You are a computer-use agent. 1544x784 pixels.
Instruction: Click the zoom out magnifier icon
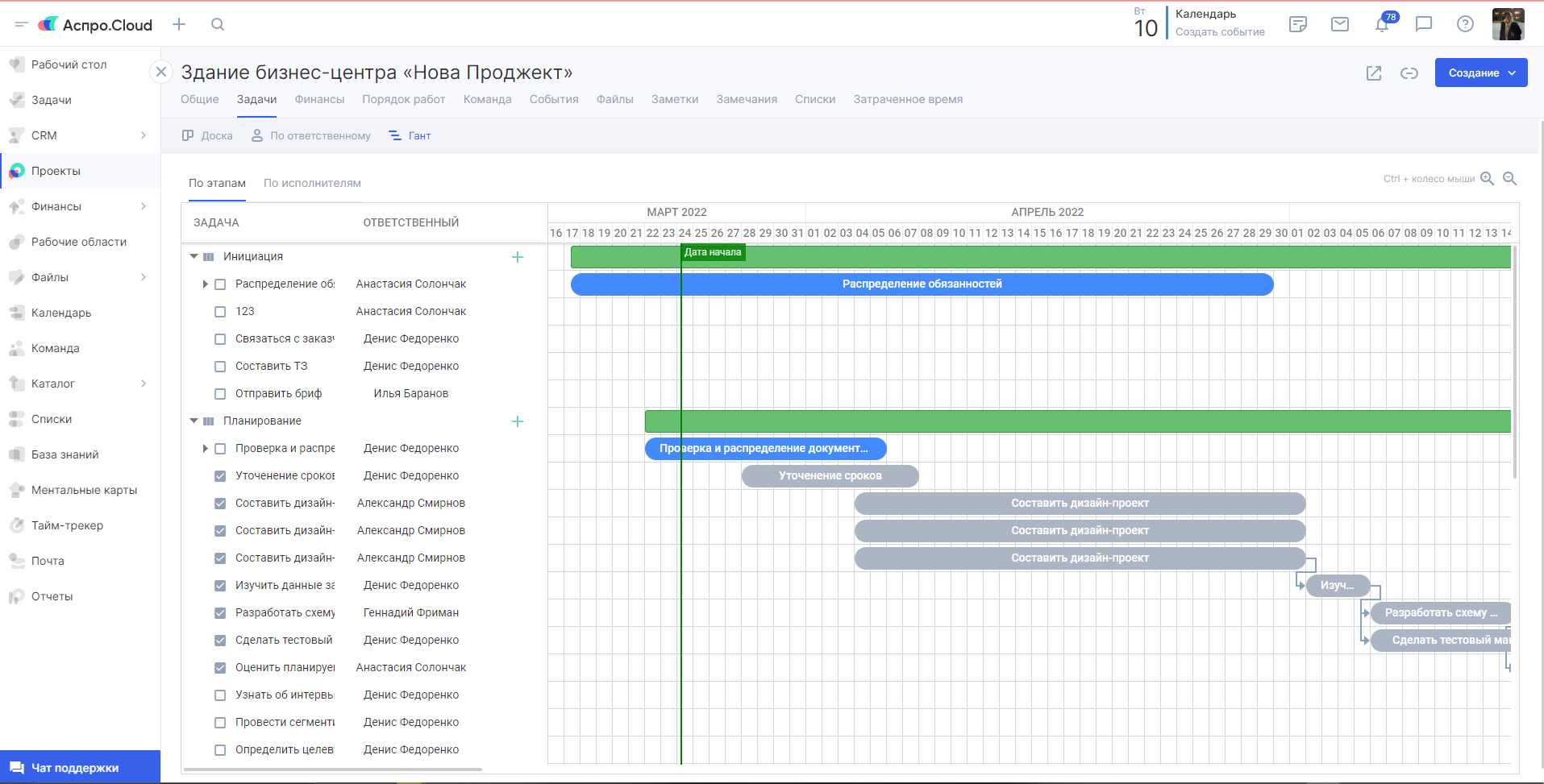[1510, 179]
